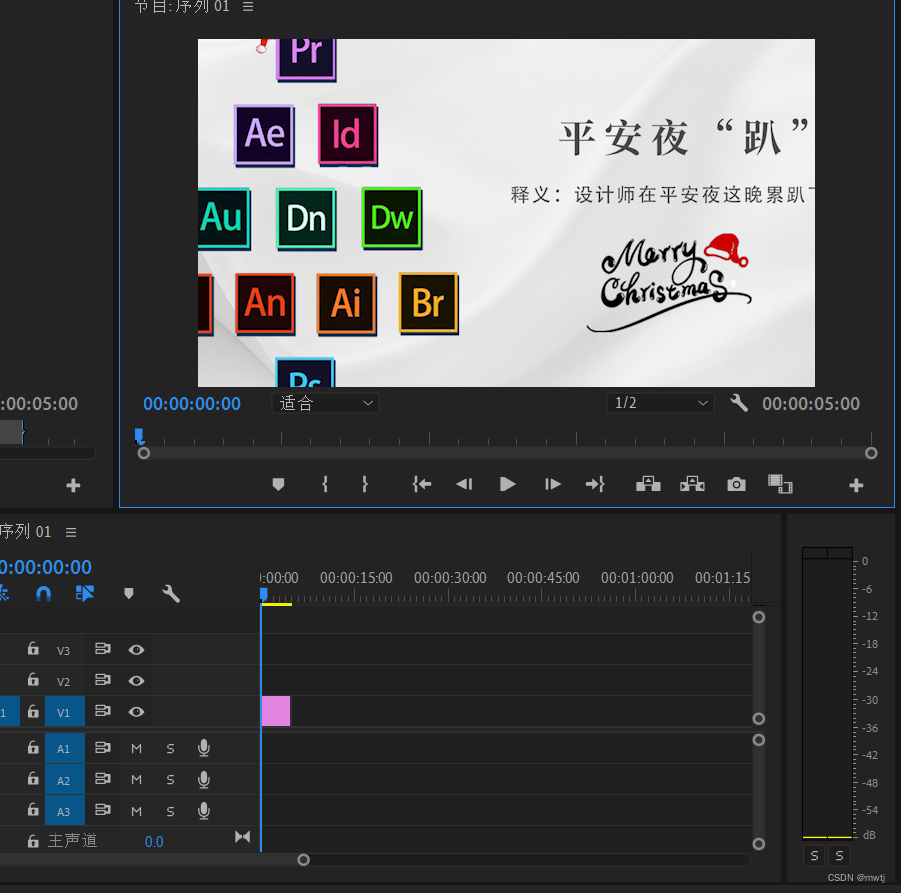
Task: Toggle sync lock on A2 track
Action: 103,779
